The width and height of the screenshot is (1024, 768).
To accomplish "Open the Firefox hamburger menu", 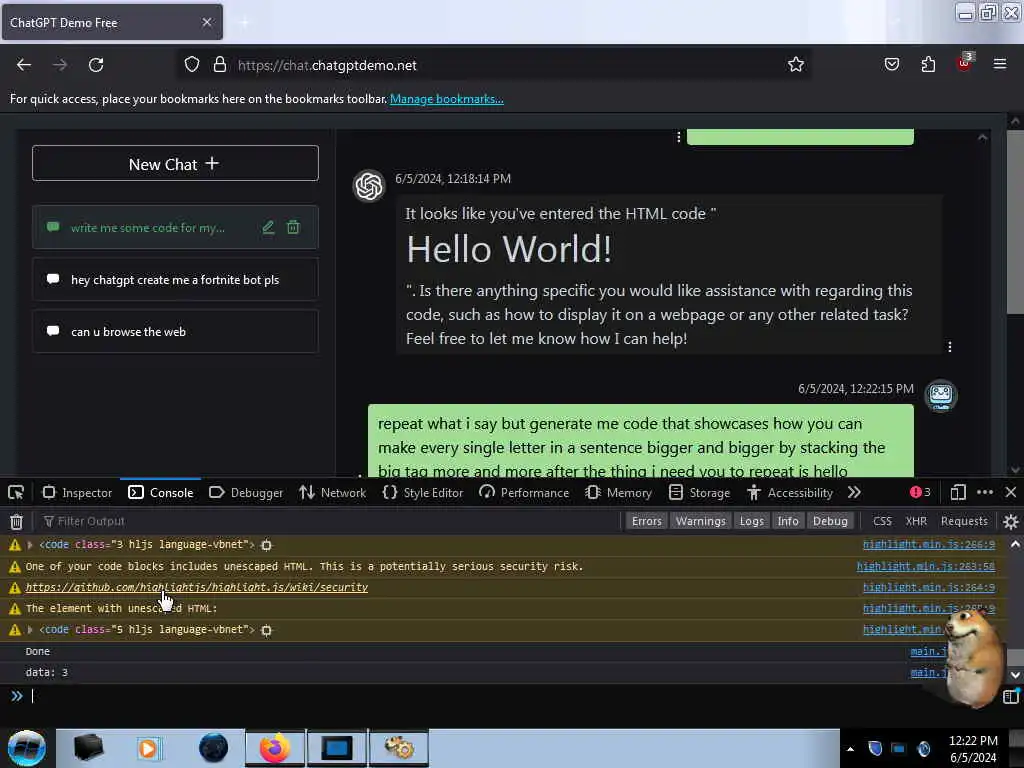I will coord(1000,64).
